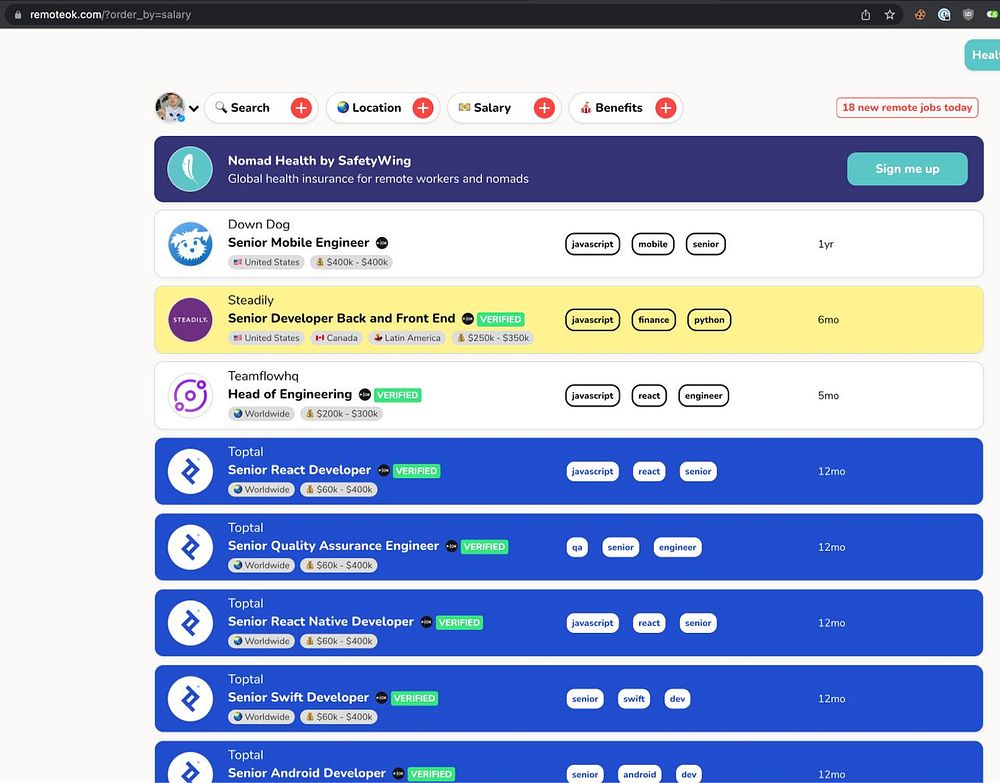Select the react tag on Teamflowhq job
The height and width of the screenshot is (783, 1000).
coord(649,395)
